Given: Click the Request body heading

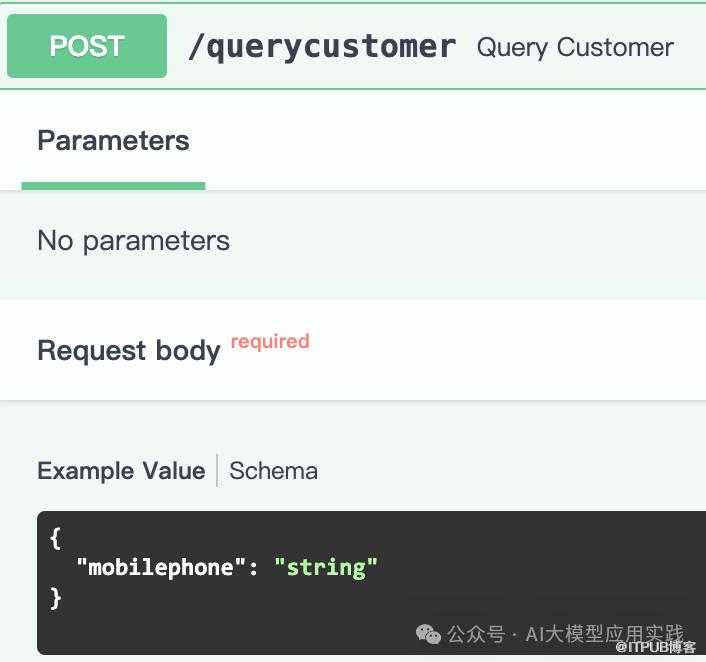Looking at the screenshot, I should tap(128, 351).
